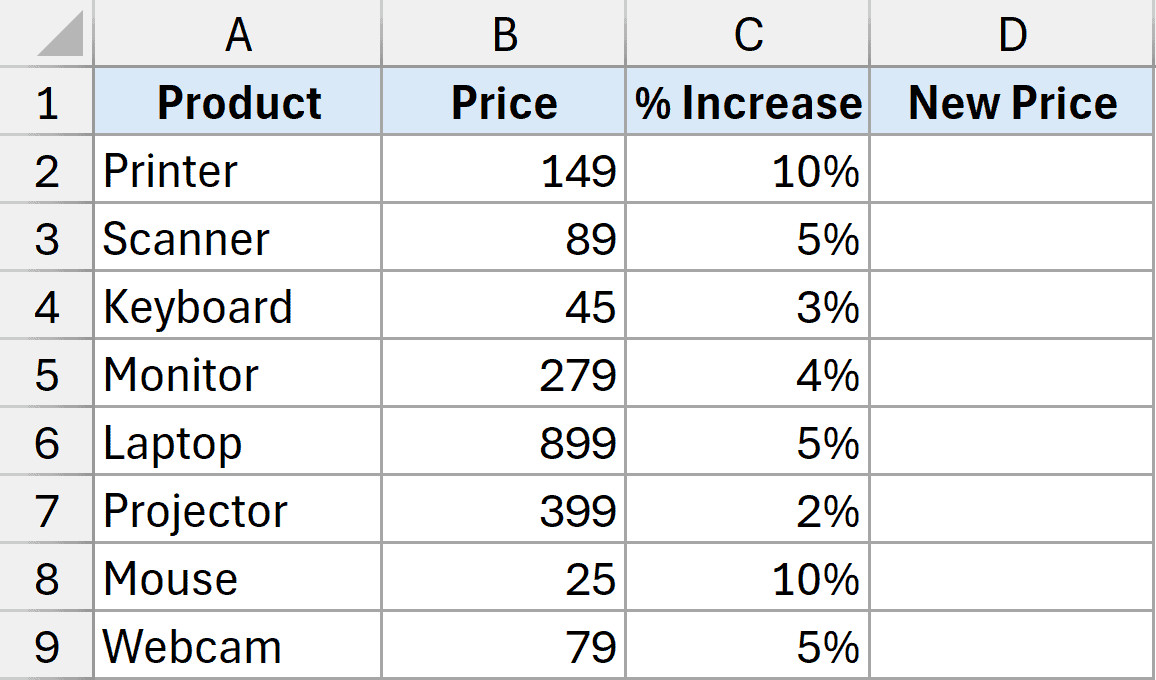
Task: Click the empty New Price cell for Webcam
Action: point(1012,647)
